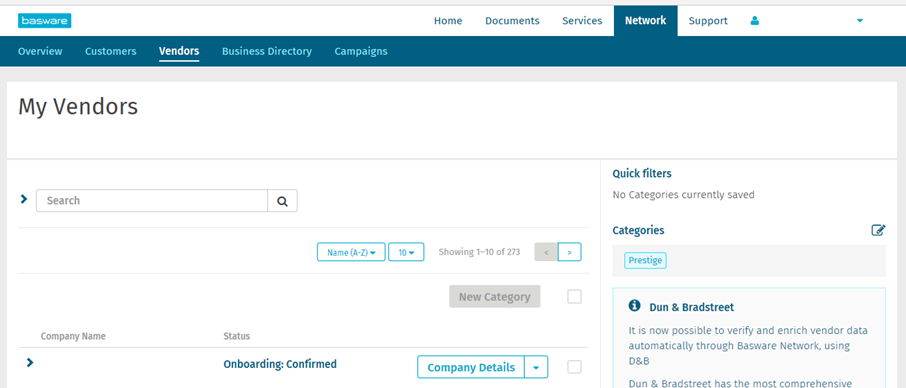Click the New Category button
The image size is (906, 388).
495,297
